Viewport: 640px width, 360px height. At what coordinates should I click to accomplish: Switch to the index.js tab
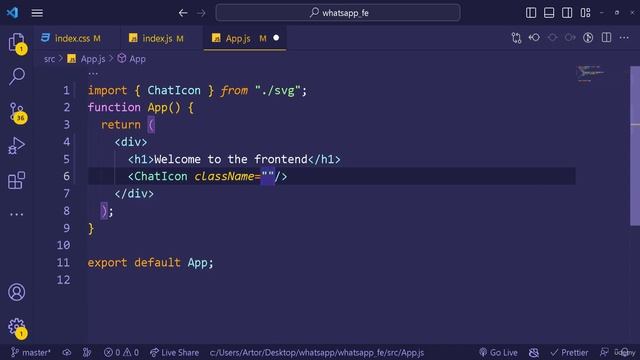162,38
